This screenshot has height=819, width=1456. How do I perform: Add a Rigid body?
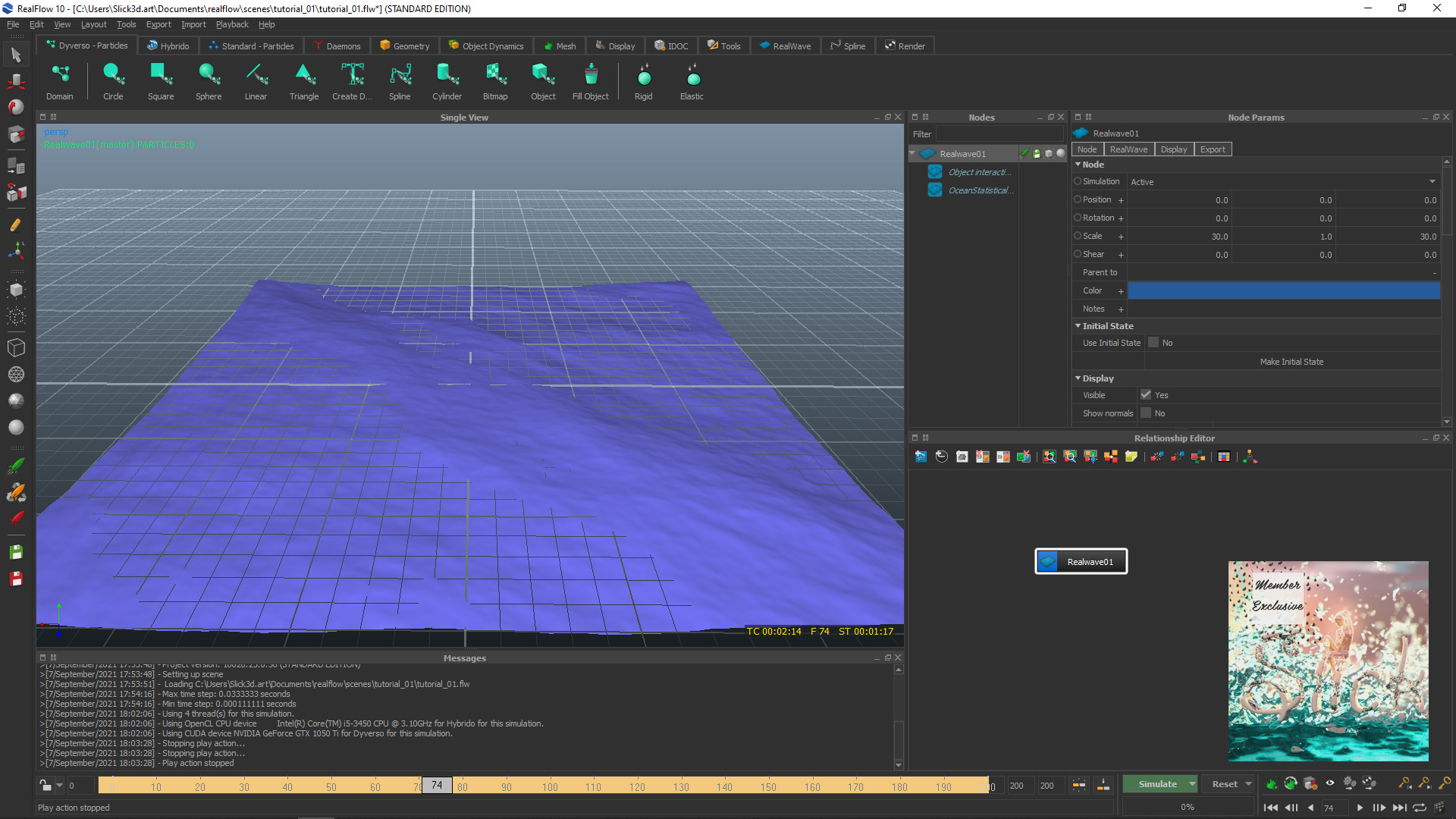point(644,82)
